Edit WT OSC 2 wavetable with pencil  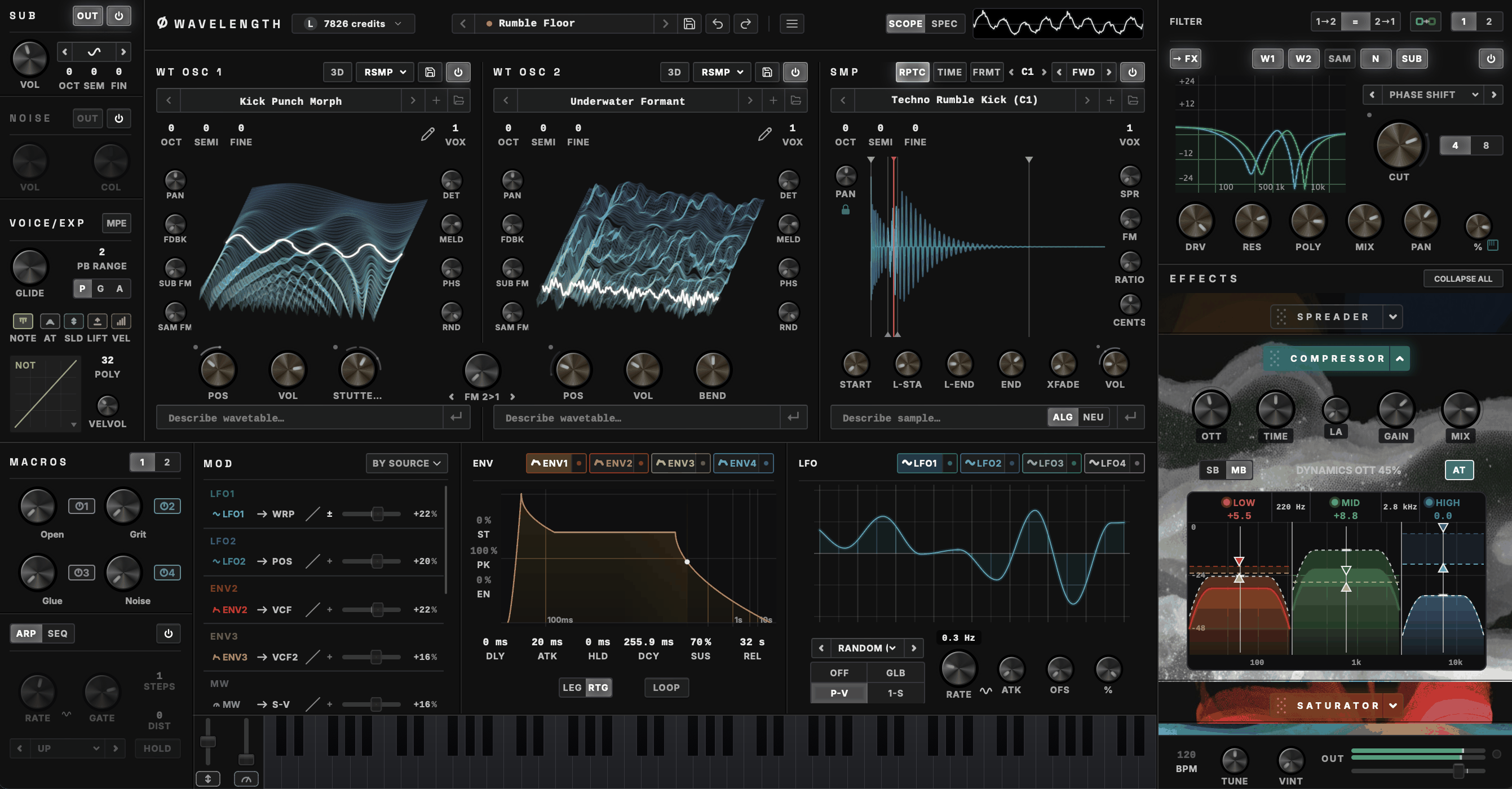pos(765,134)
